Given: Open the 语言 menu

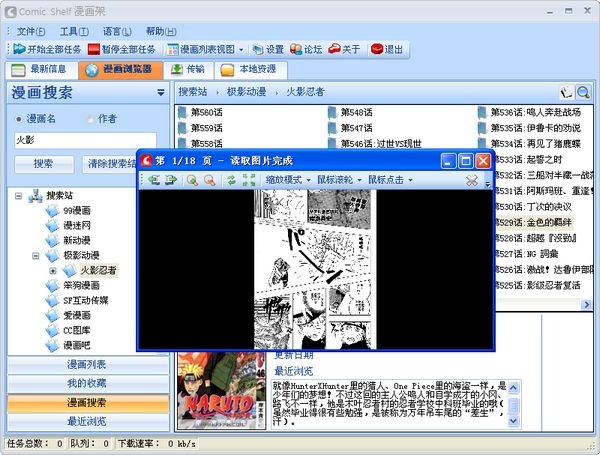Looking at the screenshot, I should (x=117, y=31).
